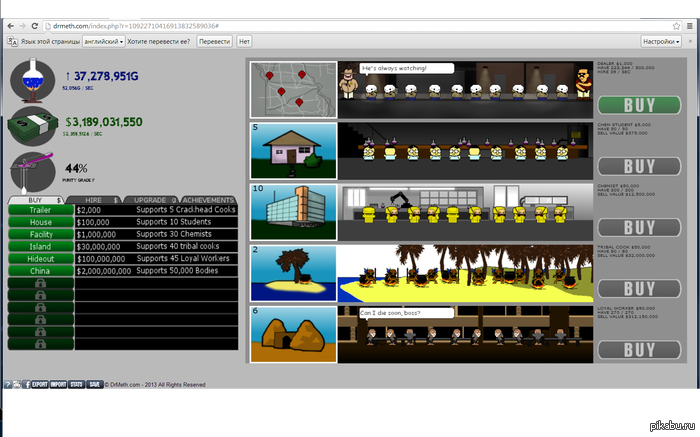The image size is (700, 437).
Task: Click the cash stack sell icon
Action: 33,127
